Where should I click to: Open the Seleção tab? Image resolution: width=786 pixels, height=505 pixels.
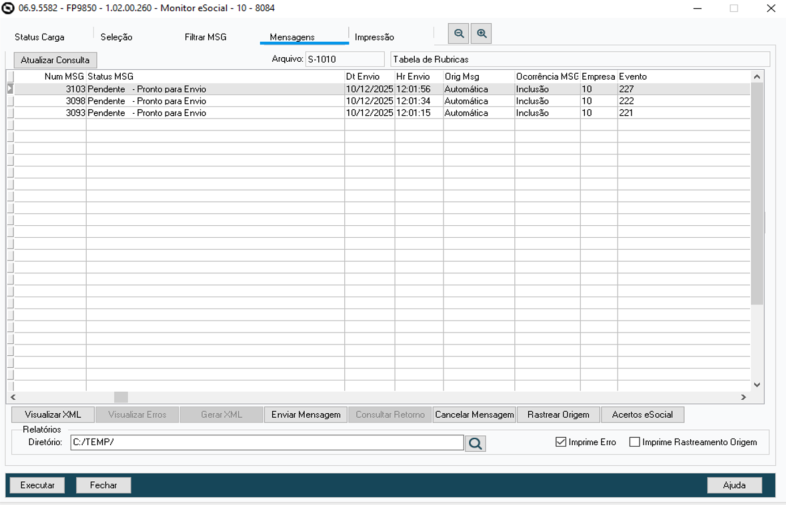[116, 37]
